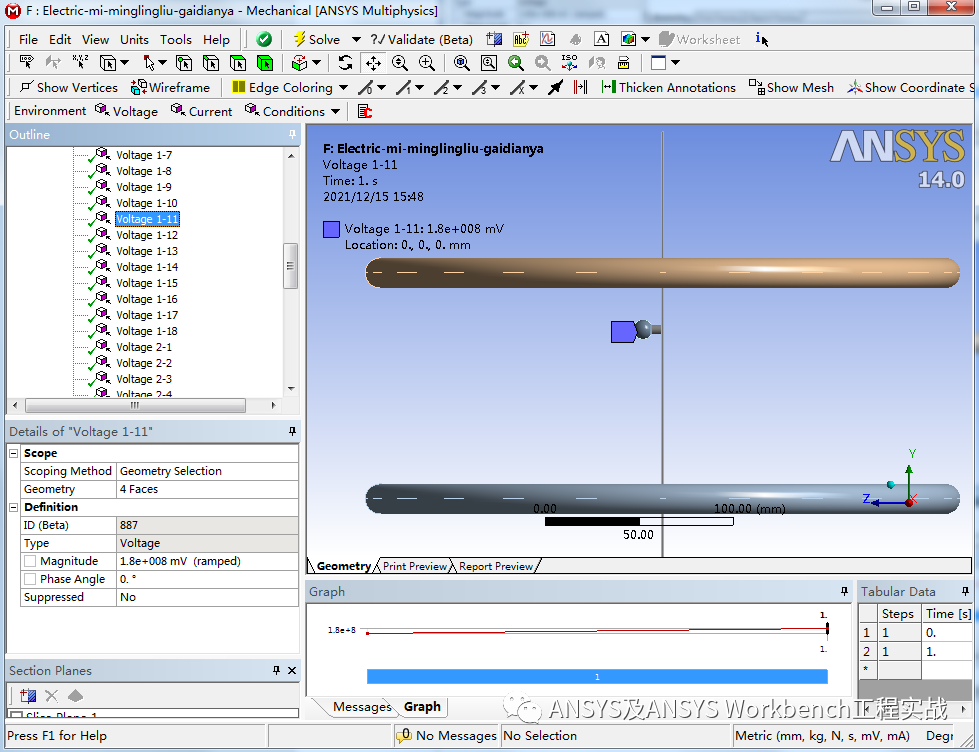Image resolution: width=979 pixels, height=752 pixels.
Task: Click New Section Plane icon in Section Planes panel
Action: tap(27, 695)
